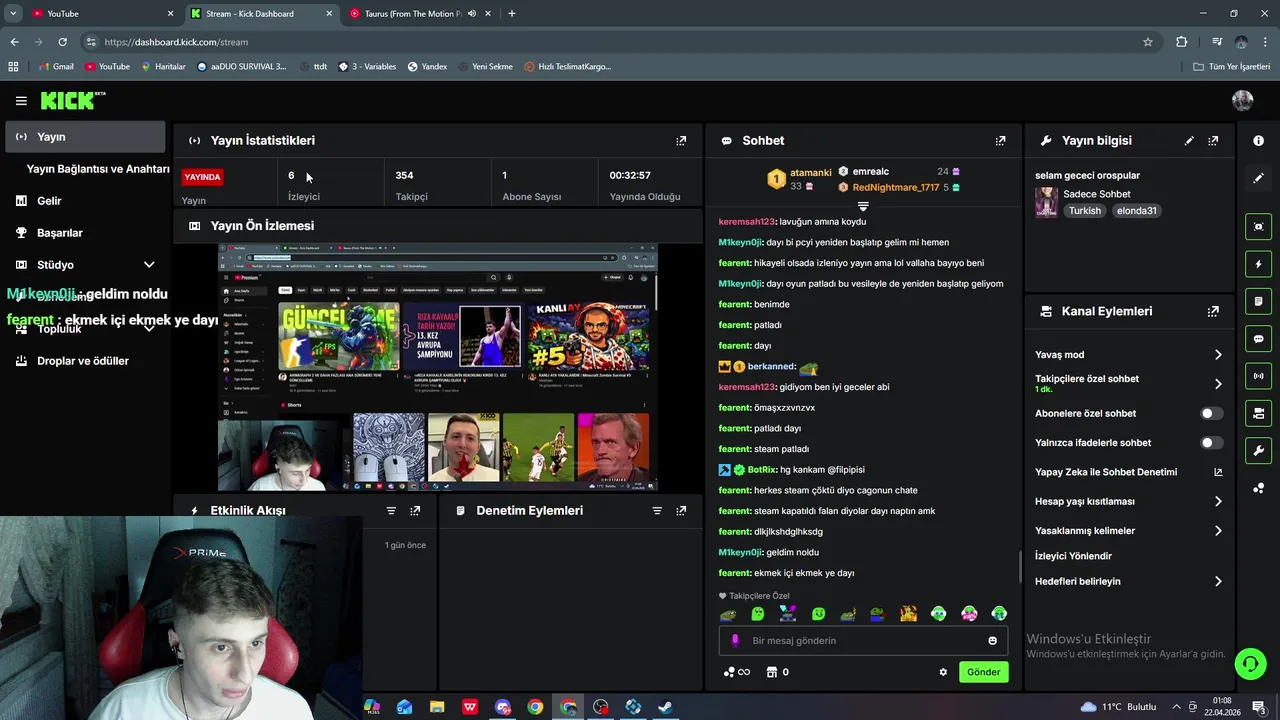This screenshot has height=720, width=1280.
Task: Open the Etkinlik Akışı filter icon
Action: tap(391, 510)
